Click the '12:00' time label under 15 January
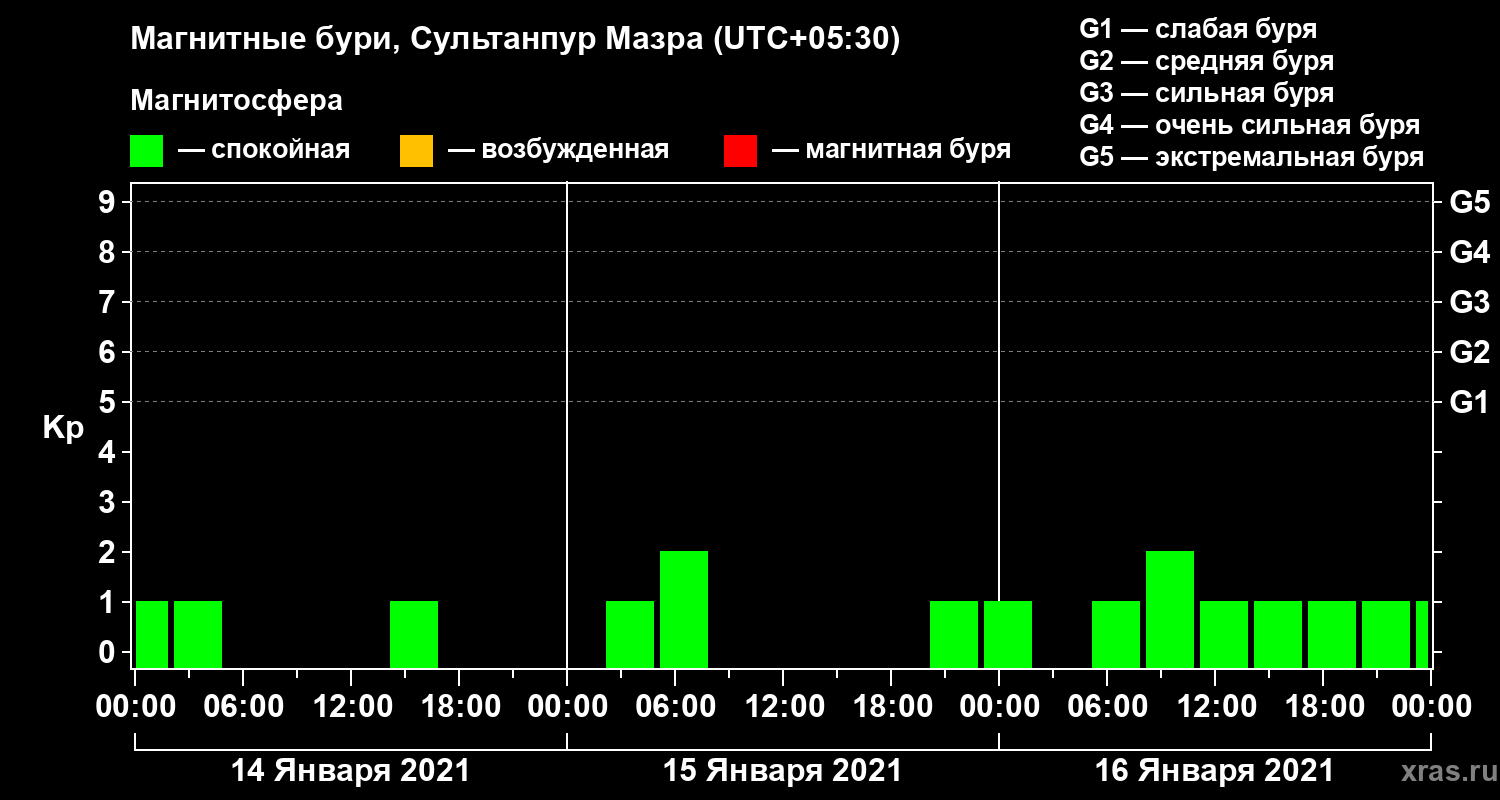Viewport: 1500px width, 800px height. (x=783, y=706)
